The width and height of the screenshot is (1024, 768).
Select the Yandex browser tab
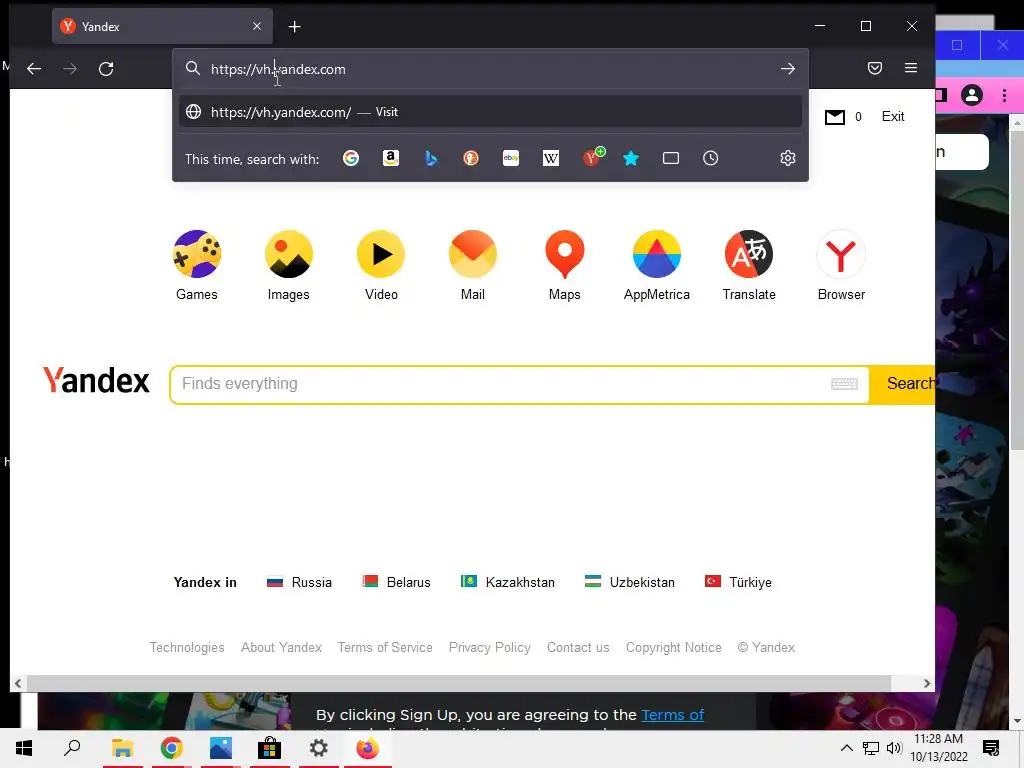[162, 26]
